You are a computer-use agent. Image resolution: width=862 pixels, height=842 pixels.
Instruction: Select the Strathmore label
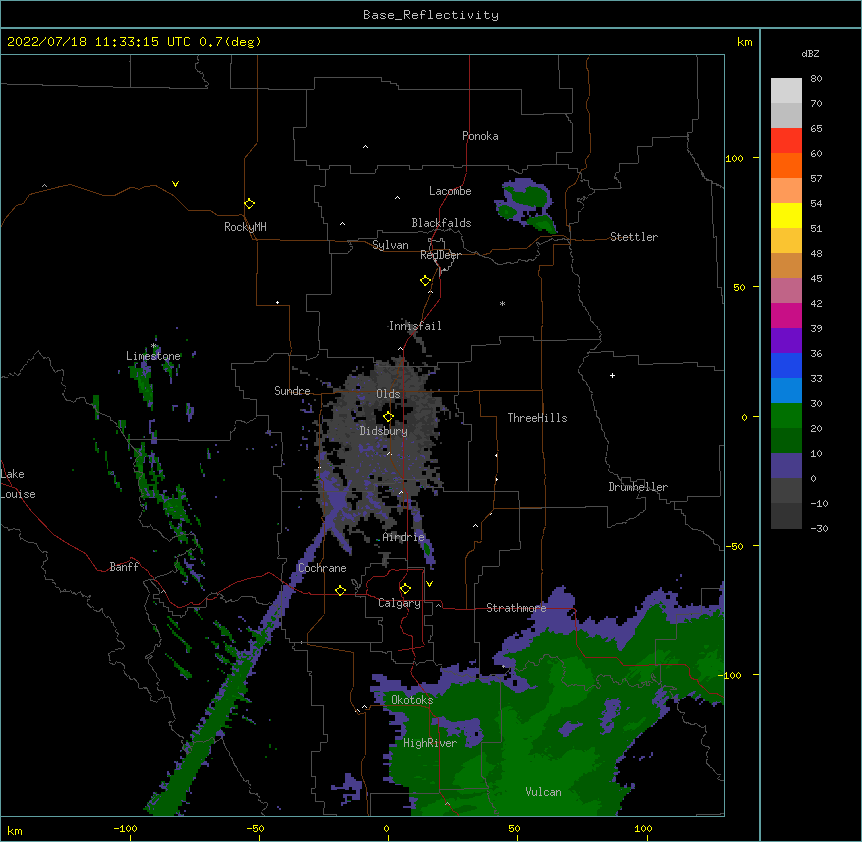[516, 608]
